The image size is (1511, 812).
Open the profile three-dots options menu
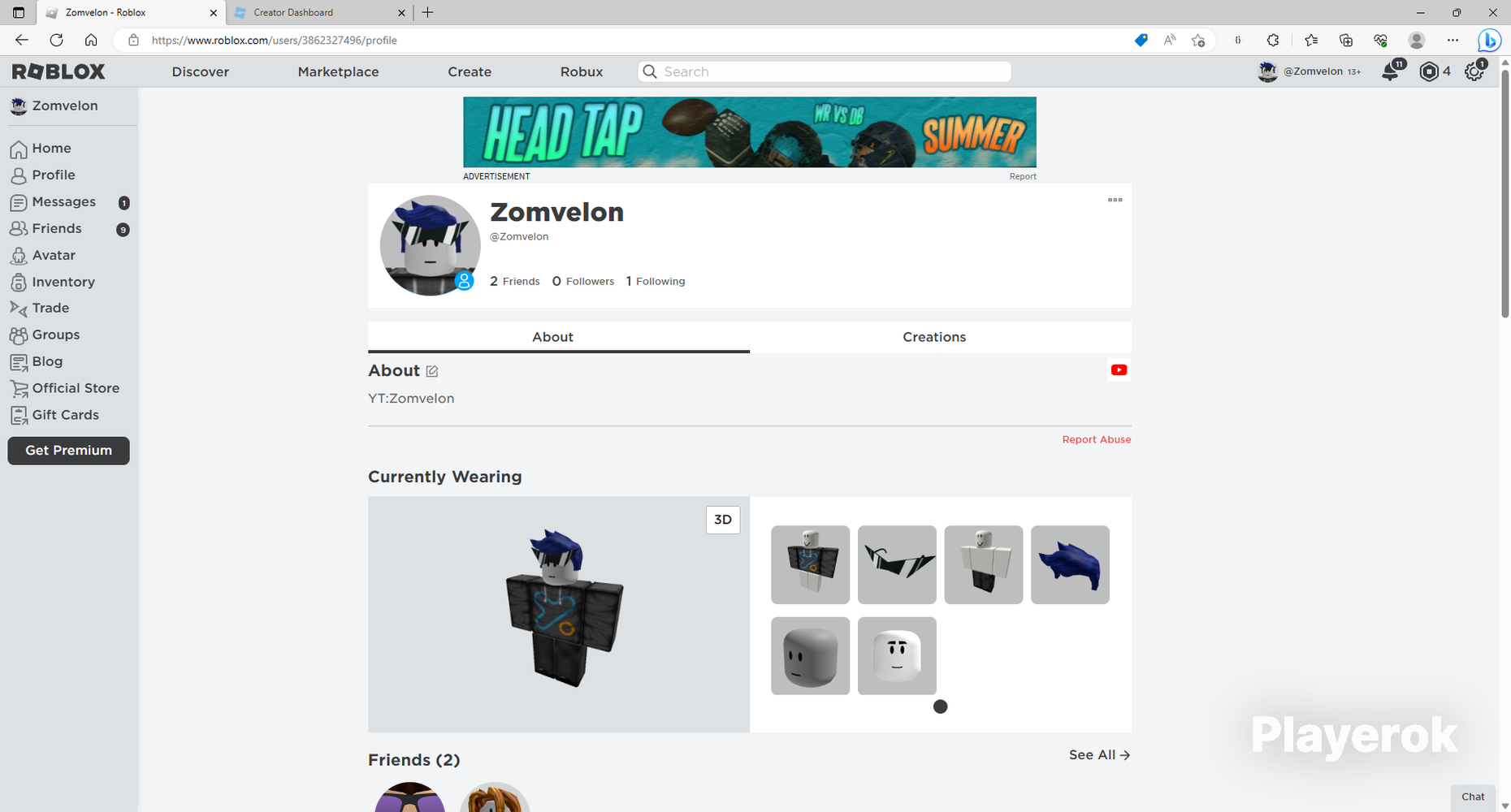[x=1115, y=200]
